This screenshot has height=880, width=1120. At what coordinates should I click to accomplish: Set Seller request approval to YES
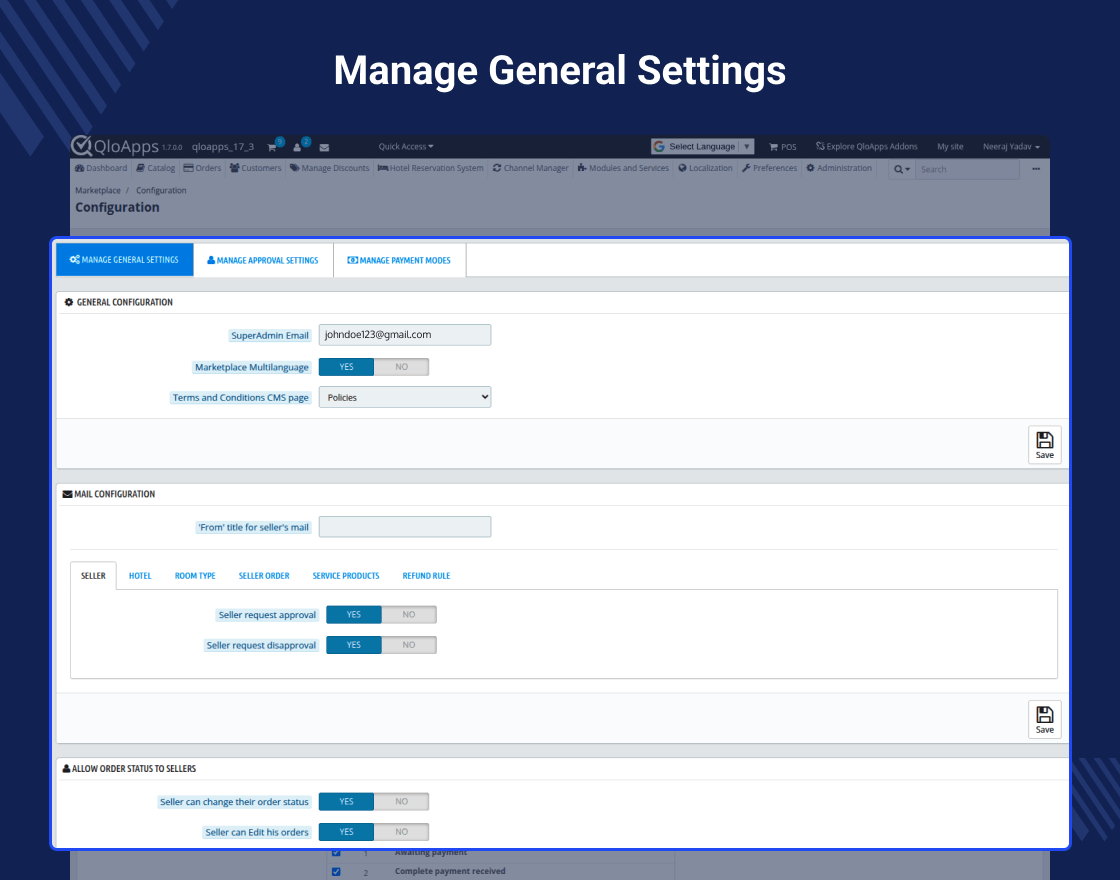point(354,615)
